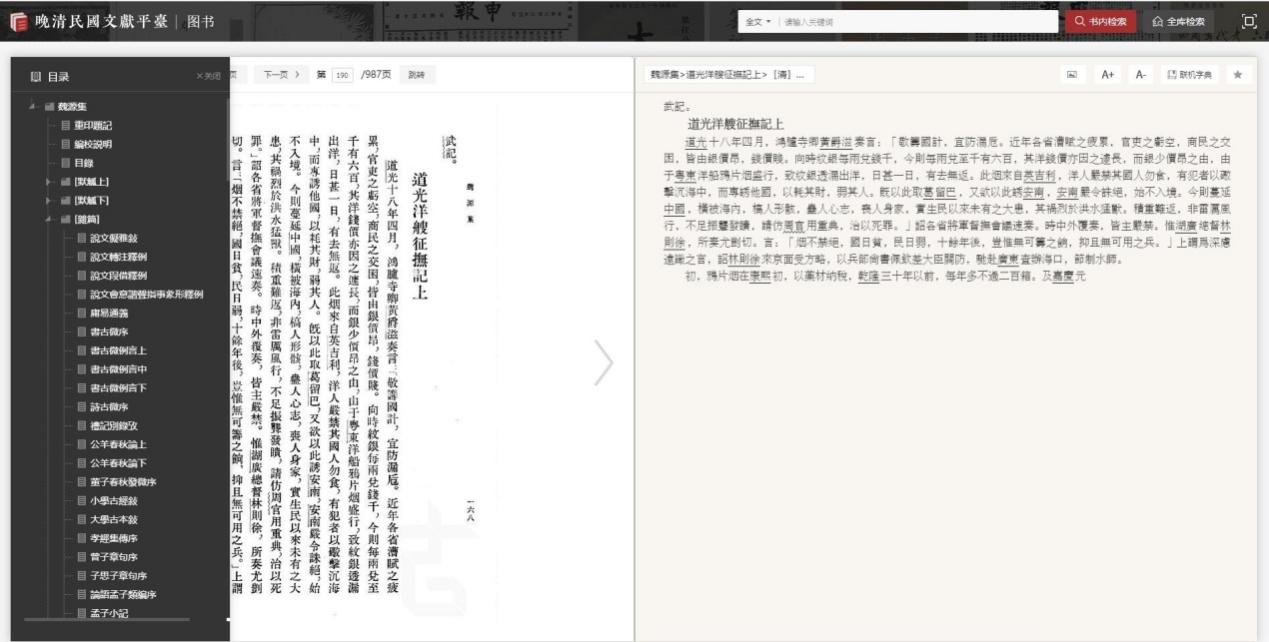Click the 全库检索 button

(1178, 21)
